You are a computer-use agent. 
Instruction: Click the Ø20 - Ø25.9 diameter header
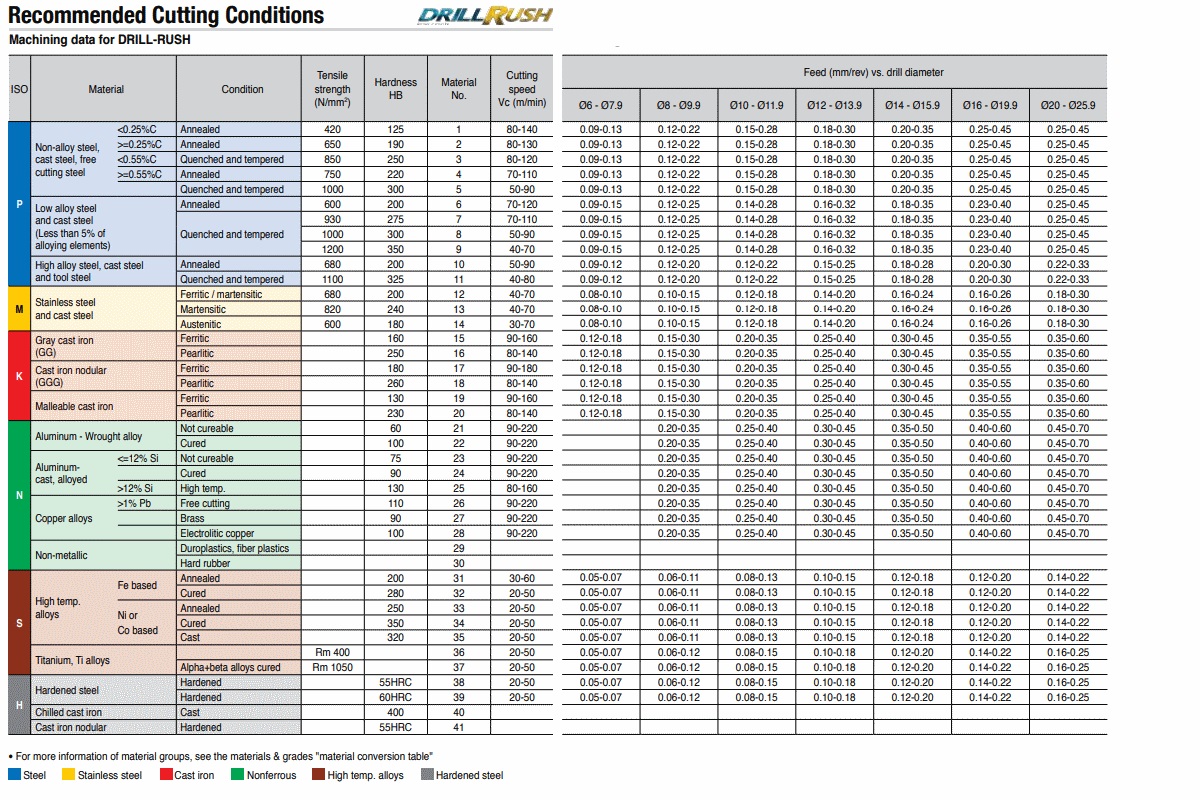click(1067, 105)
